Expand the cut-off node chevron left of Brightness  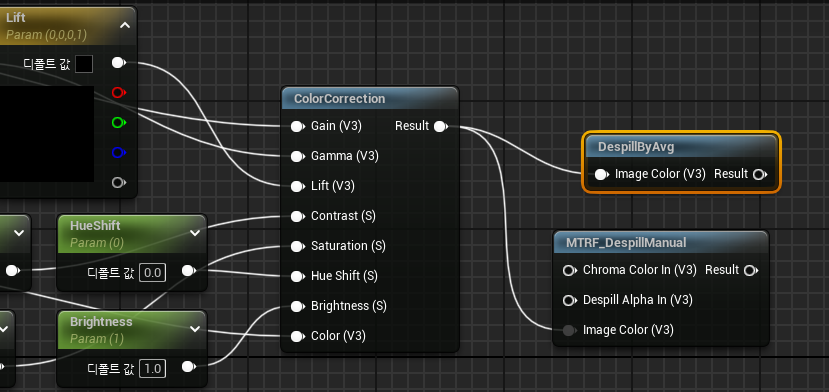(x=4, y=329)
